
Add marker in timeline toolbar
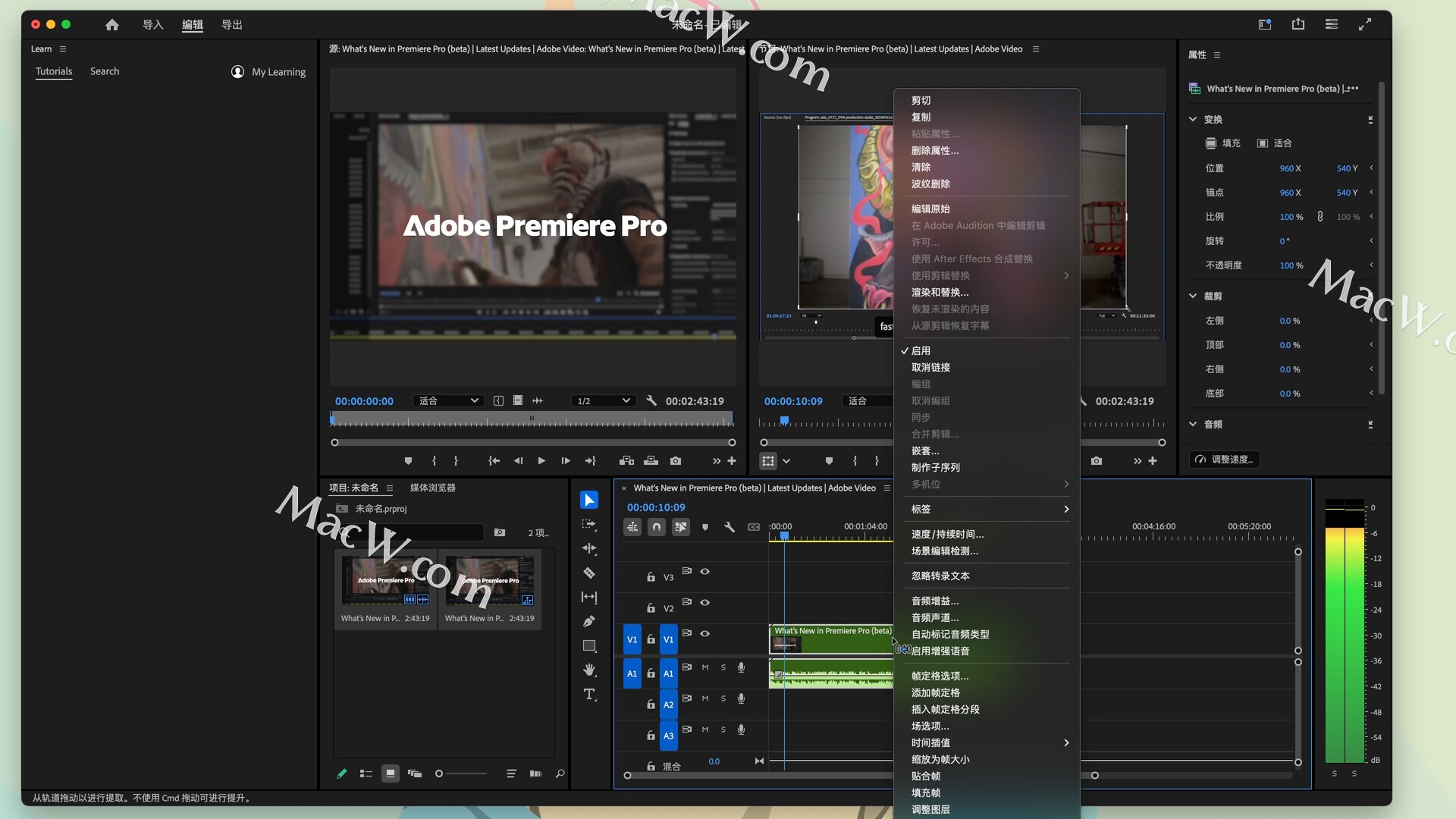coord(705,527)
